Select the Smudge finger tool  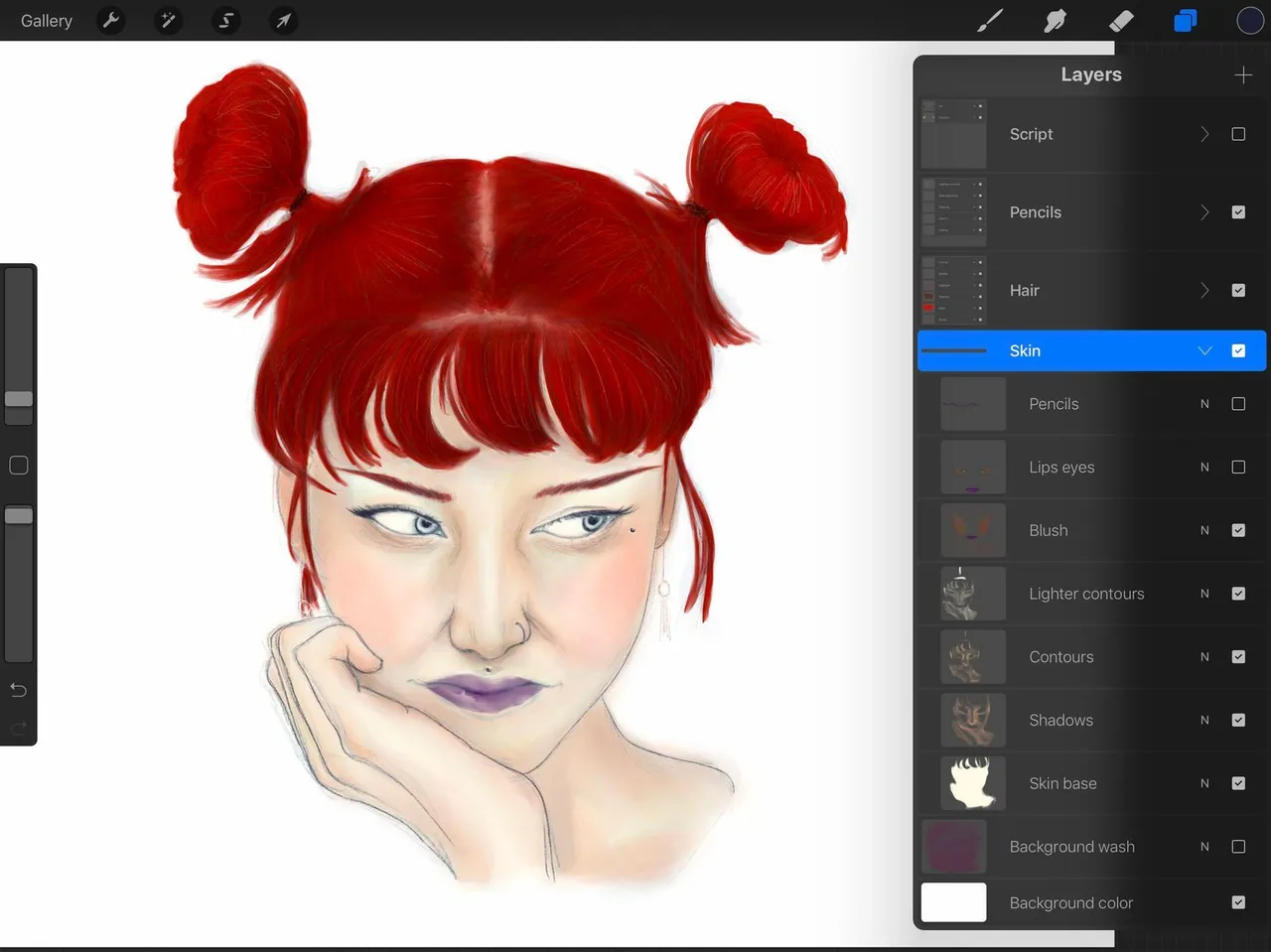[1056, 21]
